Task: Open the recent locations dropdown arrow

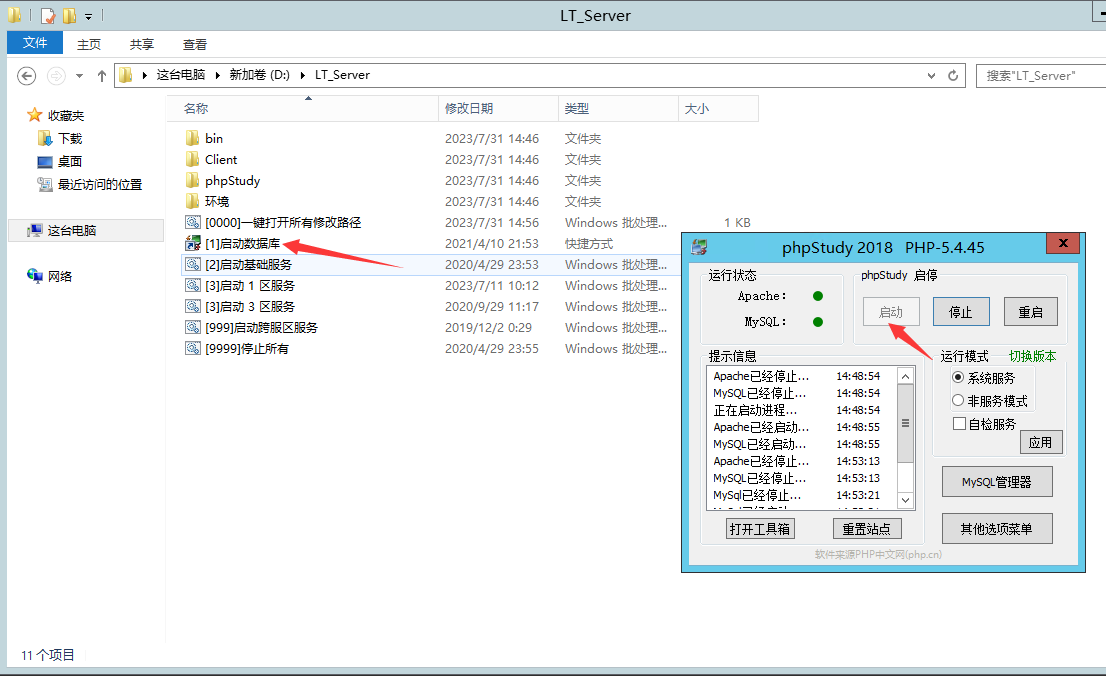Action: pos(80,75)
